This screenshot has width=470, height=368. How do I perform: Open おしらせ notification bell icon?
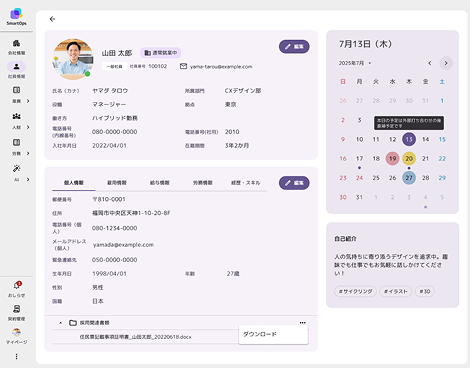[x=16, y=285]
